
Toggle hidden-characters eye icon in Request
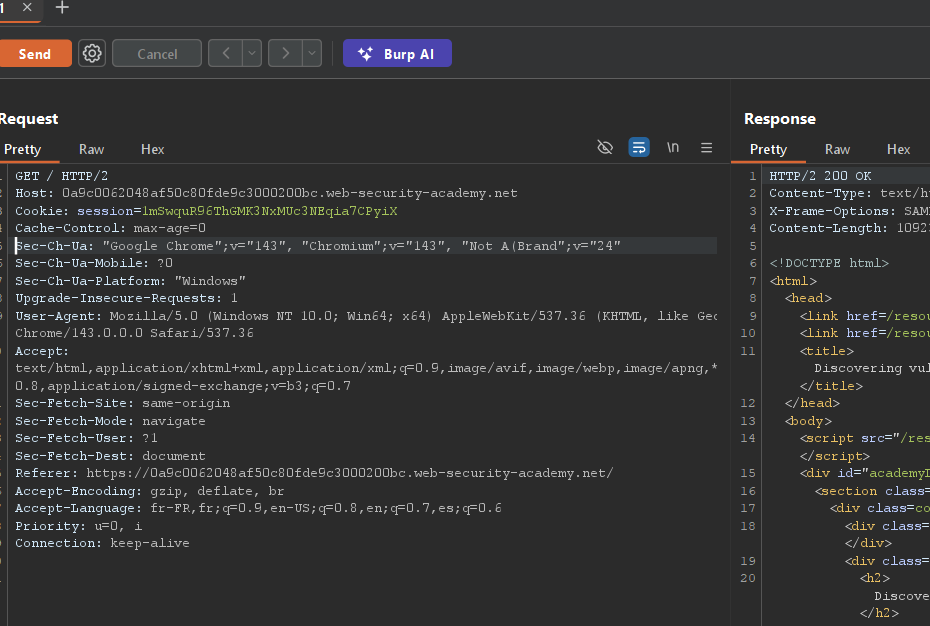[605, 148]
